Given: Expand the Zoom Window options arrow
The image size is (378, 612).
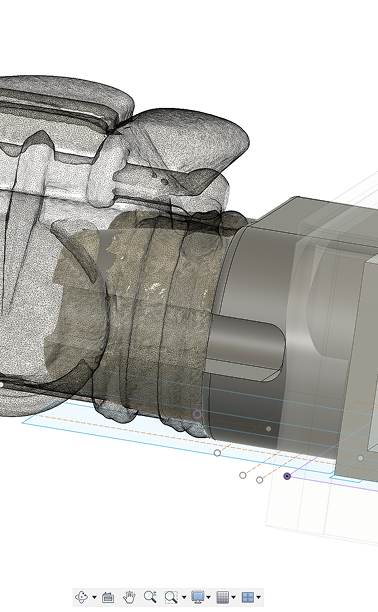Looking at the screenshot, I should coord(184,597).
